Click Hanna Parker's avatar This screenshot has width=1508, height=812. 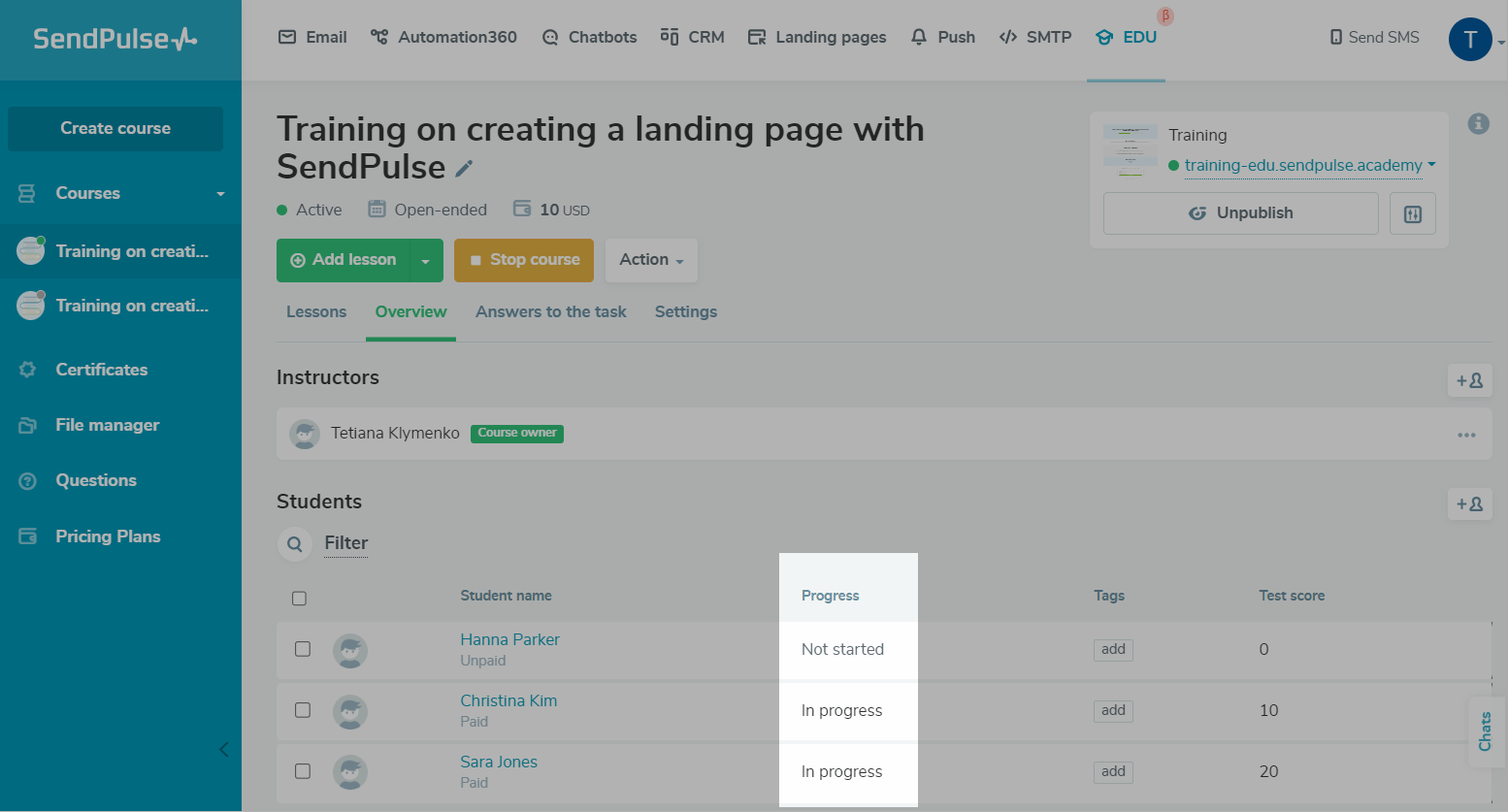(x=350, y=650)
